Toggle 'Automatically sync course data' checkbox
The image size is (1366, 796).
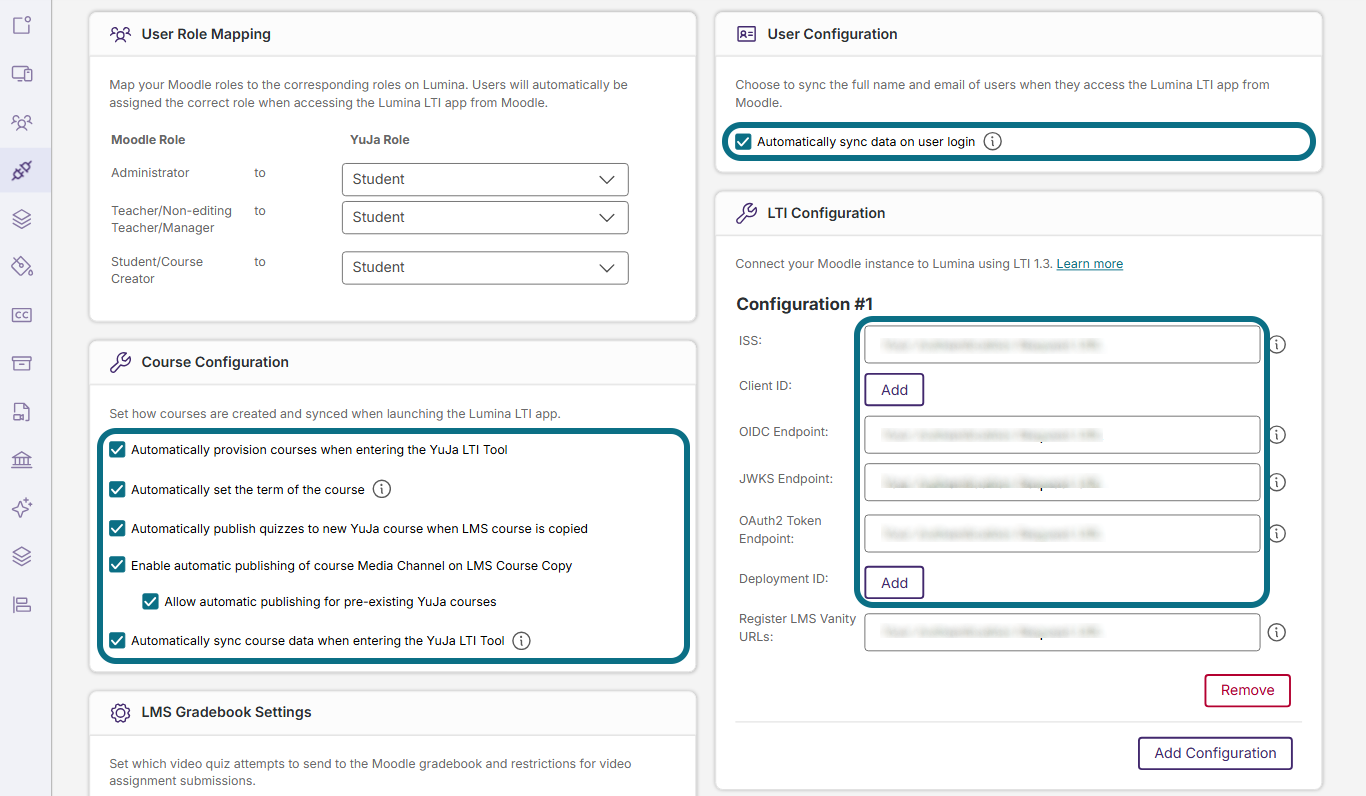(x=118, y=641)
